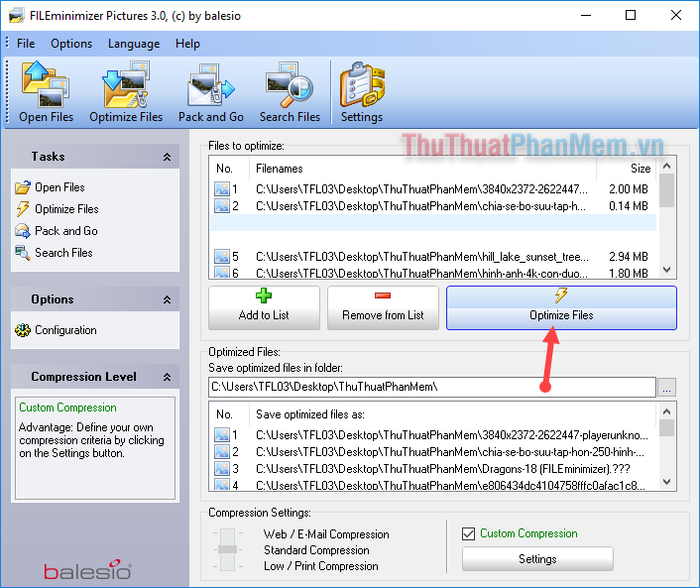Viewport: 700px width, 588px height.
Task: Click the browse folder ellipsis button
Action: (x=667, y=388)
